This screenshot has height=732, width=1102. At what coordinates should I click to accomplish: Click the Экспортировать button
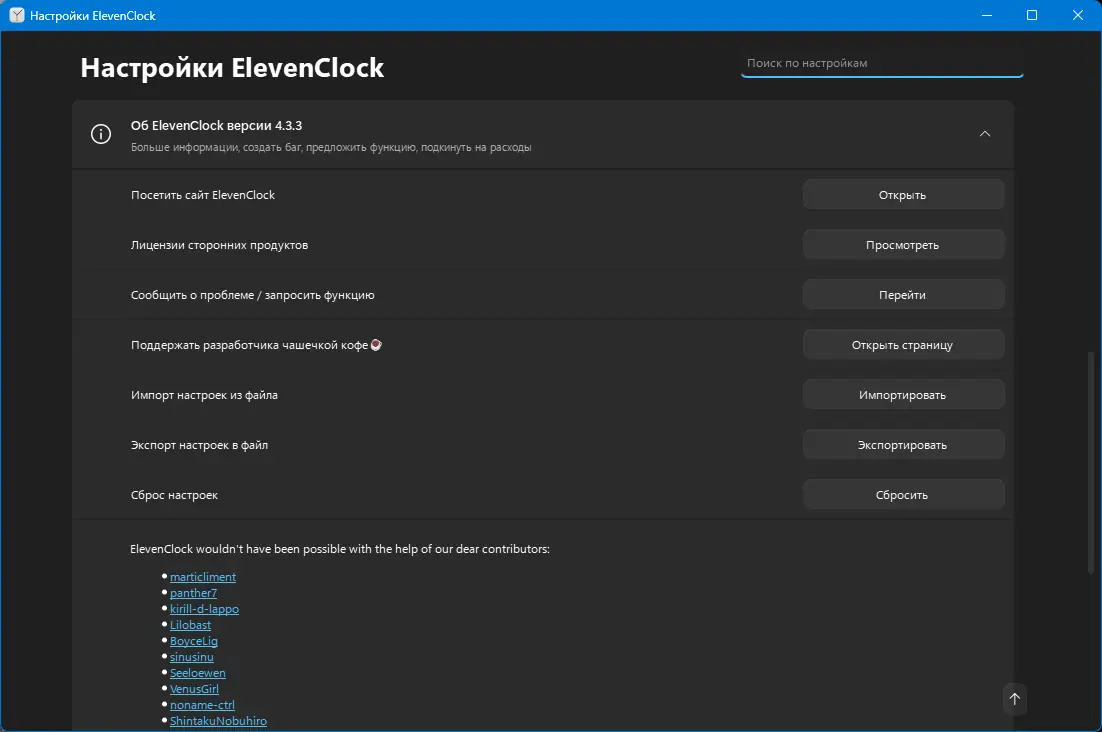tap(903, 445)
